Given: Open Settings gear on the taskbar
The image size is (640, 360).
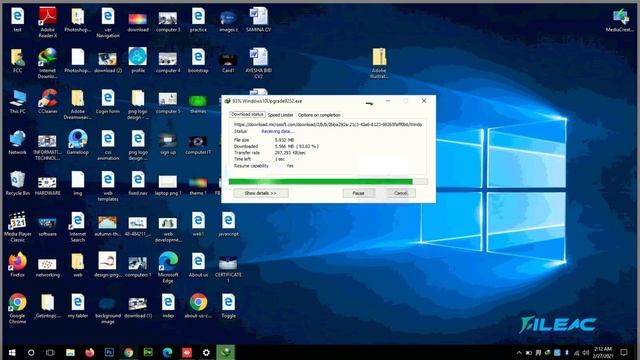Looking at the screenshot, I should pyautogui.click(x=206, y=352).
